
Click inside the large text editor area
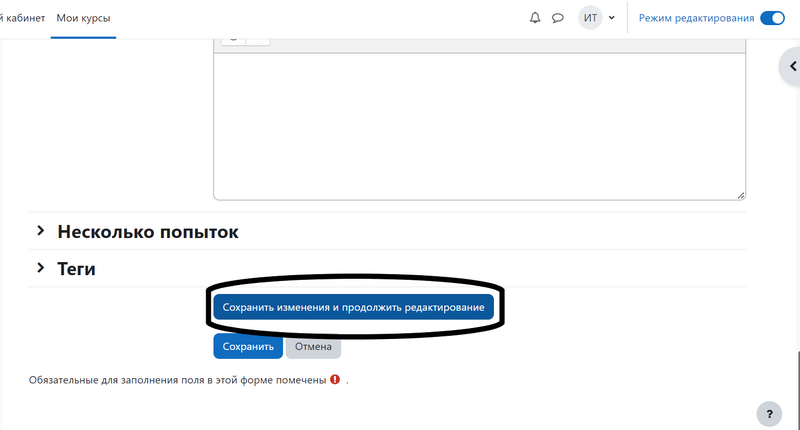(479, 125)
